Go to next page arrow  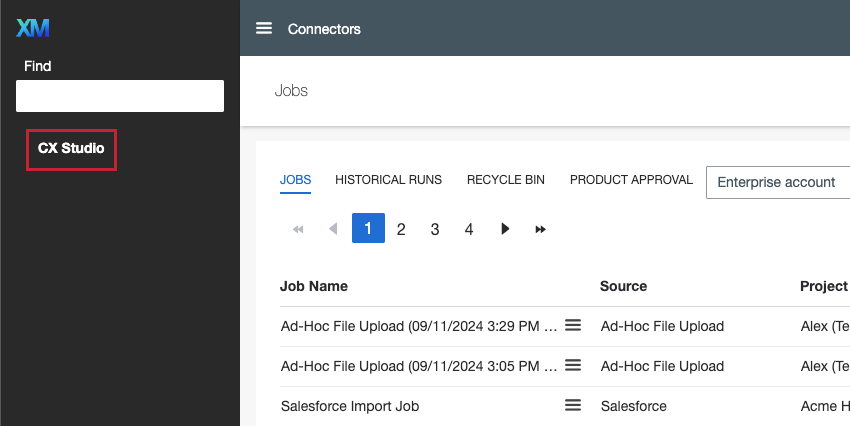click(x=505, y=229)
